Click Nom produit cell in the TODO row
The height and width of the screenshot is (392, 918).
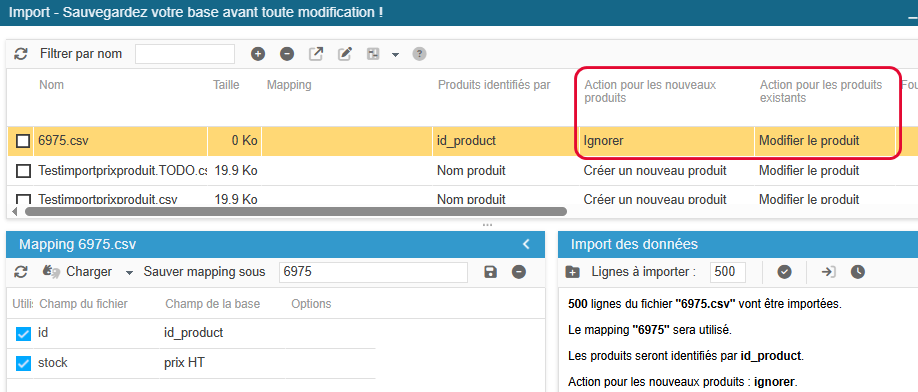pos(506,171)
